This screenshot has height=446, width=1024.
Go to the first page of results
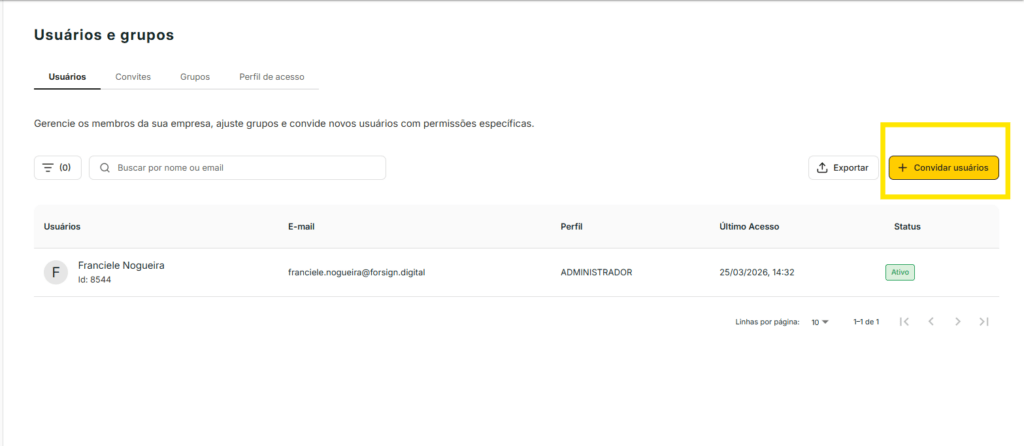point(904,322)
